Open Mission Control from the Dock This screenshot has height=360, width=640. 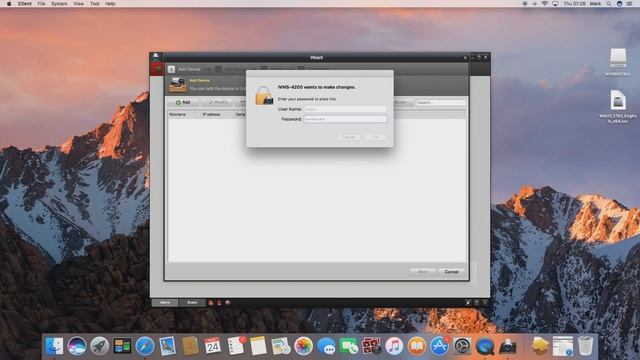(x=122, y=346)
